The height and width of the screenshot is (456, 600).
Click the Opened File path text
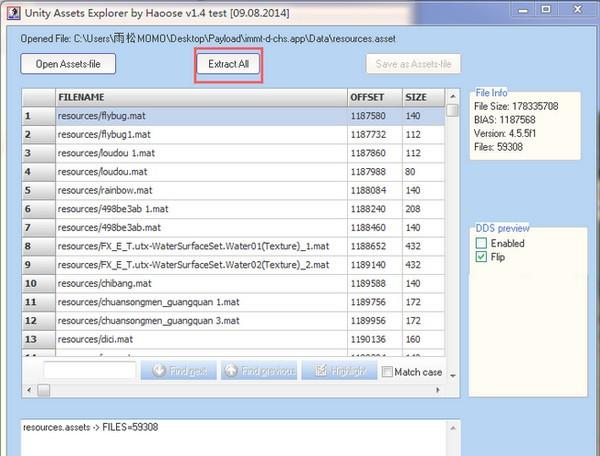coord(208,39)
